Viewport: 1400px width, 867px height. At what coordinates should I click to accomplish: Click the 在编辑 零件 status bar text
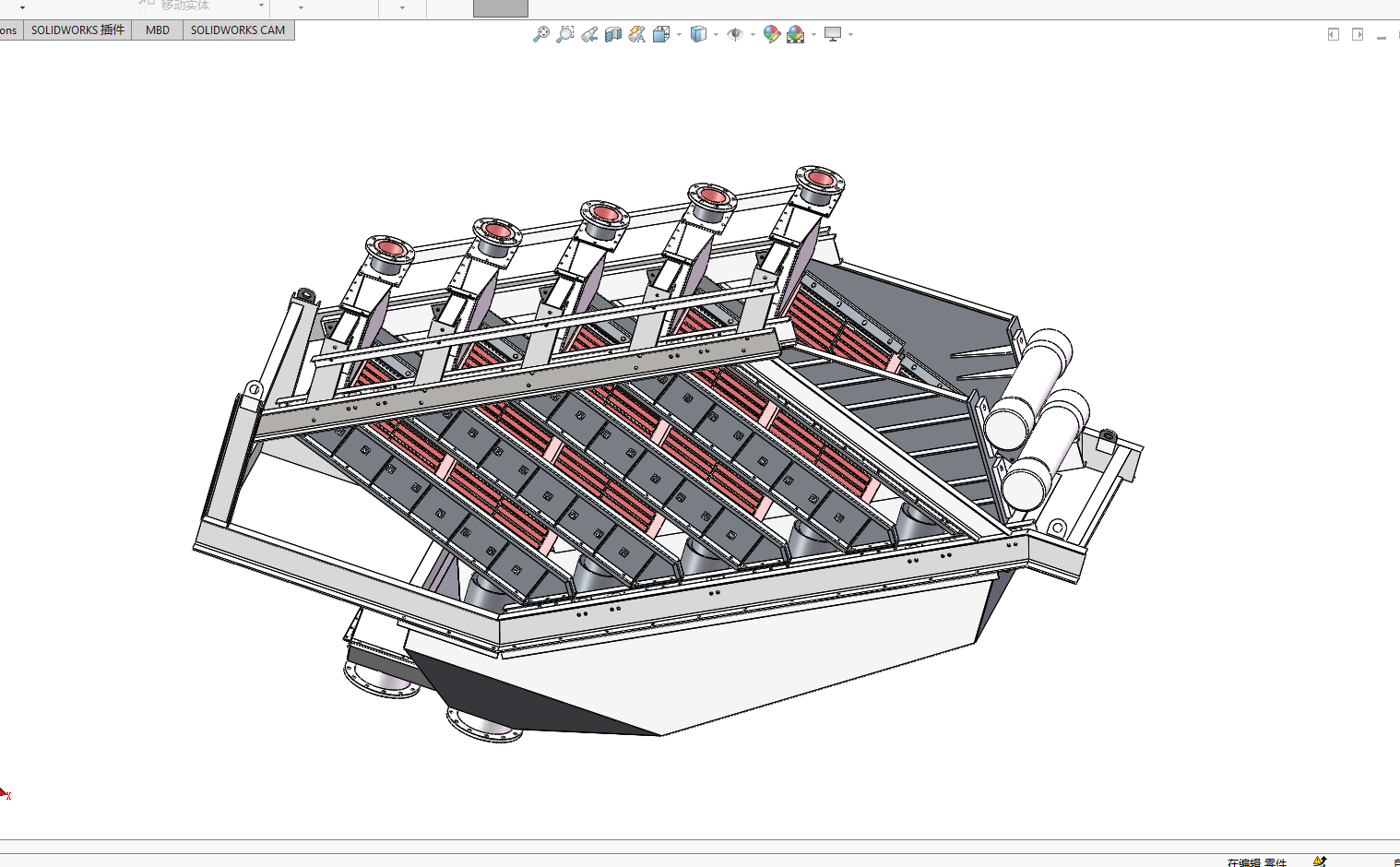(1257, 862)
